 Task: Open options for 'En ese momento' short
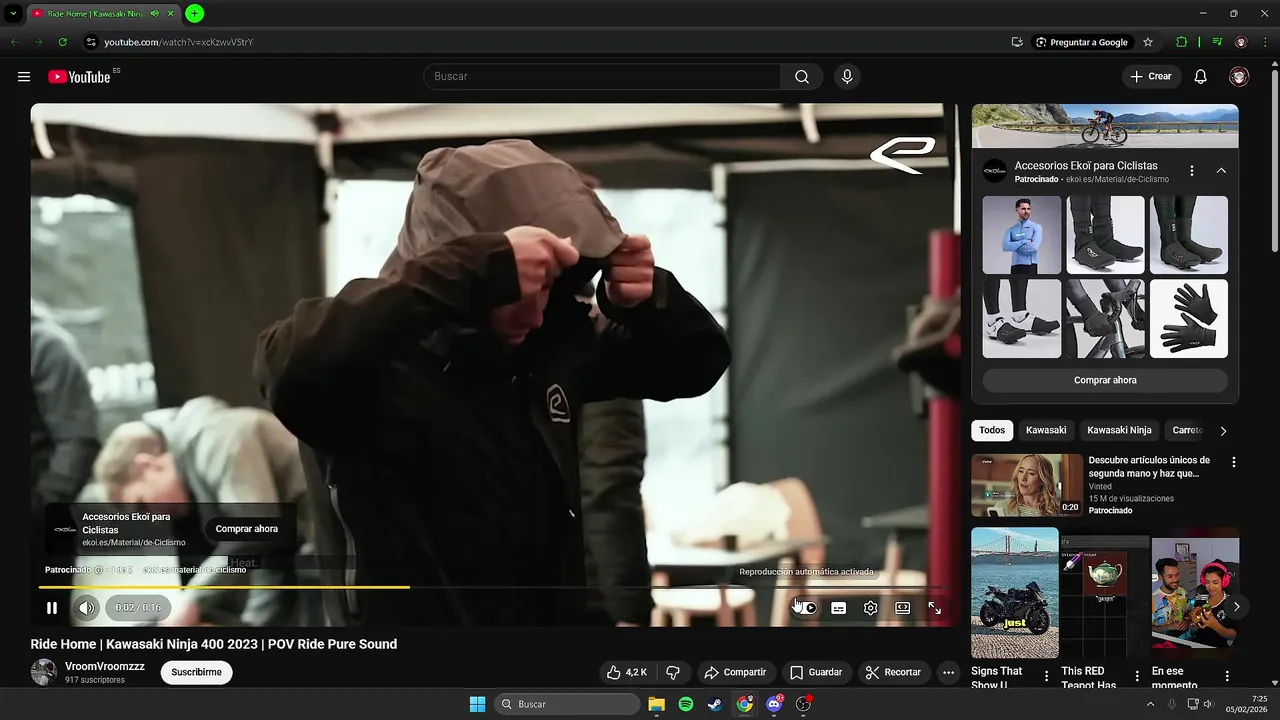[x=1227, y=677]
